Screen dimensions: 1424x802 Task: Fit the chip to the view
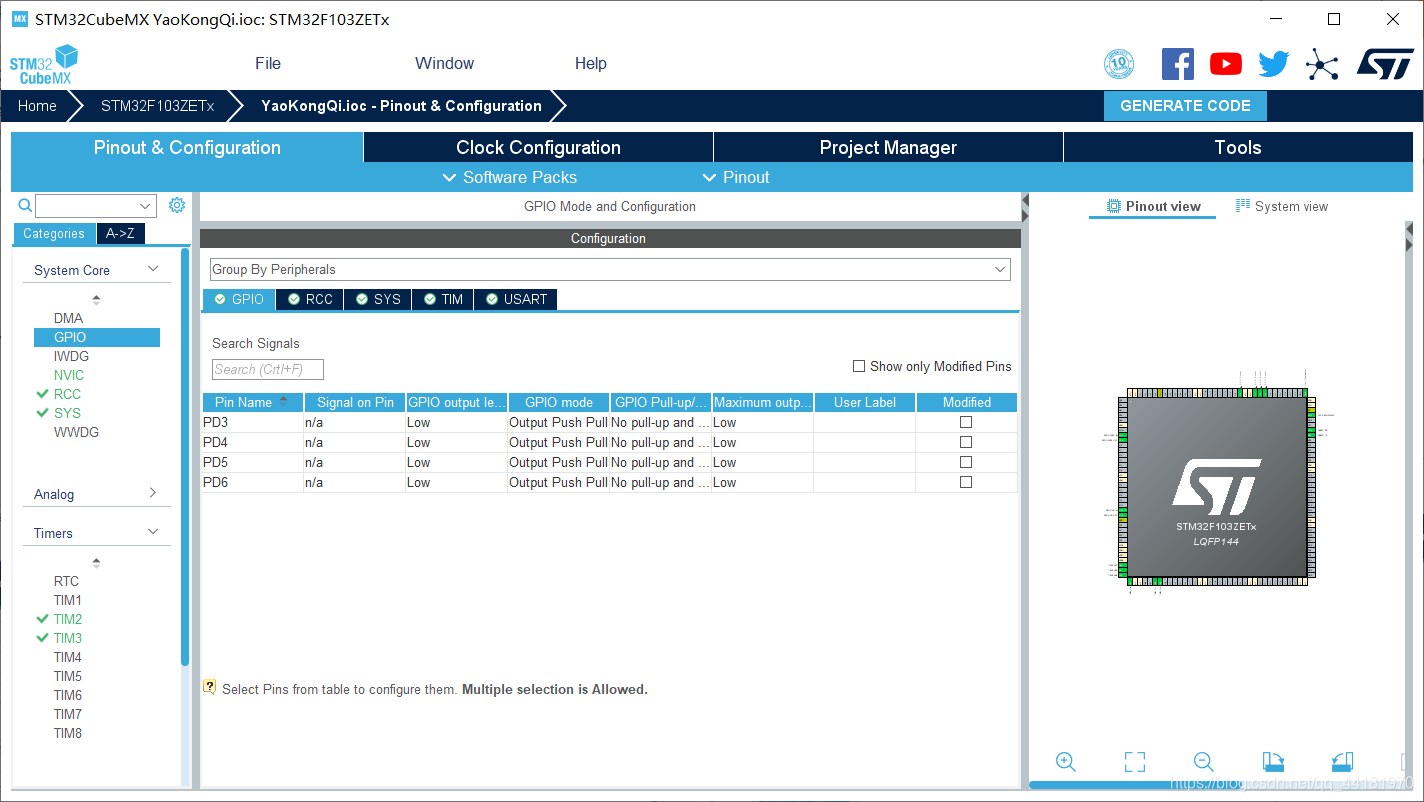(1135, 762)
